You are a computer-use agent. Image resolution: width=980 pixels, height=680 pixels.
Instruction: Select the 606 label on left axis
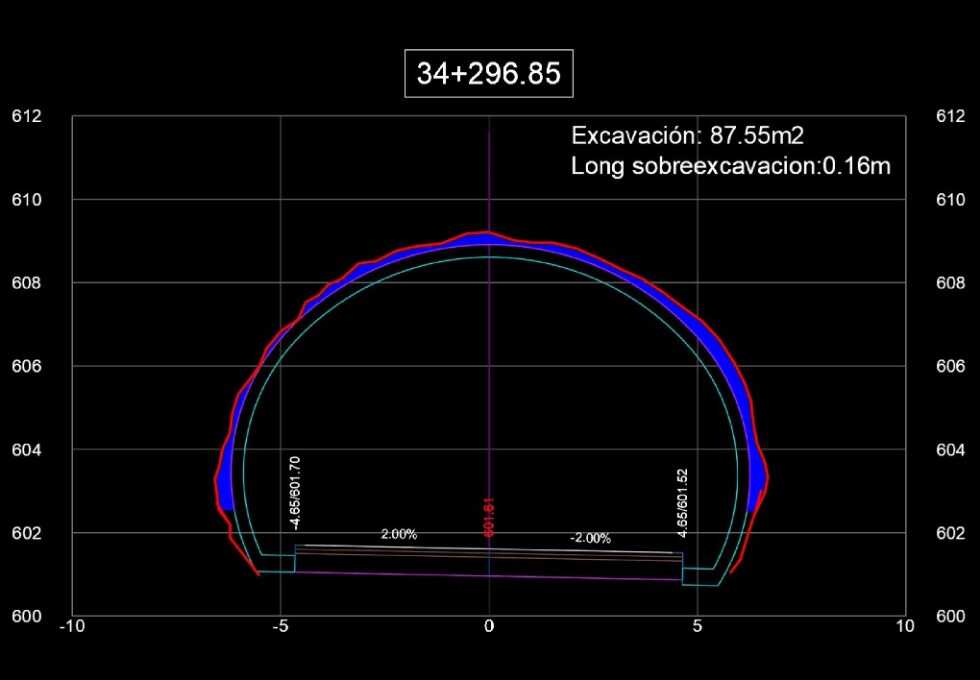[x=27, y=367]
